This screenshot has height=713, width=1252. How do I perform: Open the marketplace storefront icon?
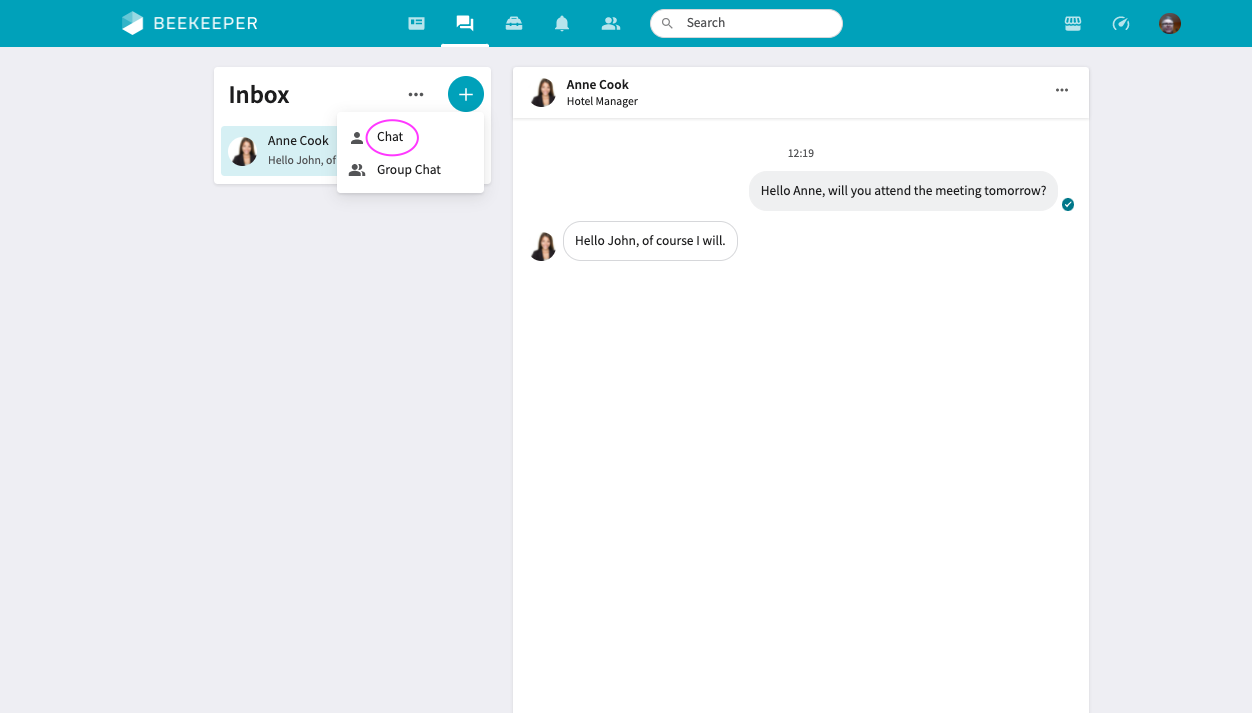[1073, 23]
